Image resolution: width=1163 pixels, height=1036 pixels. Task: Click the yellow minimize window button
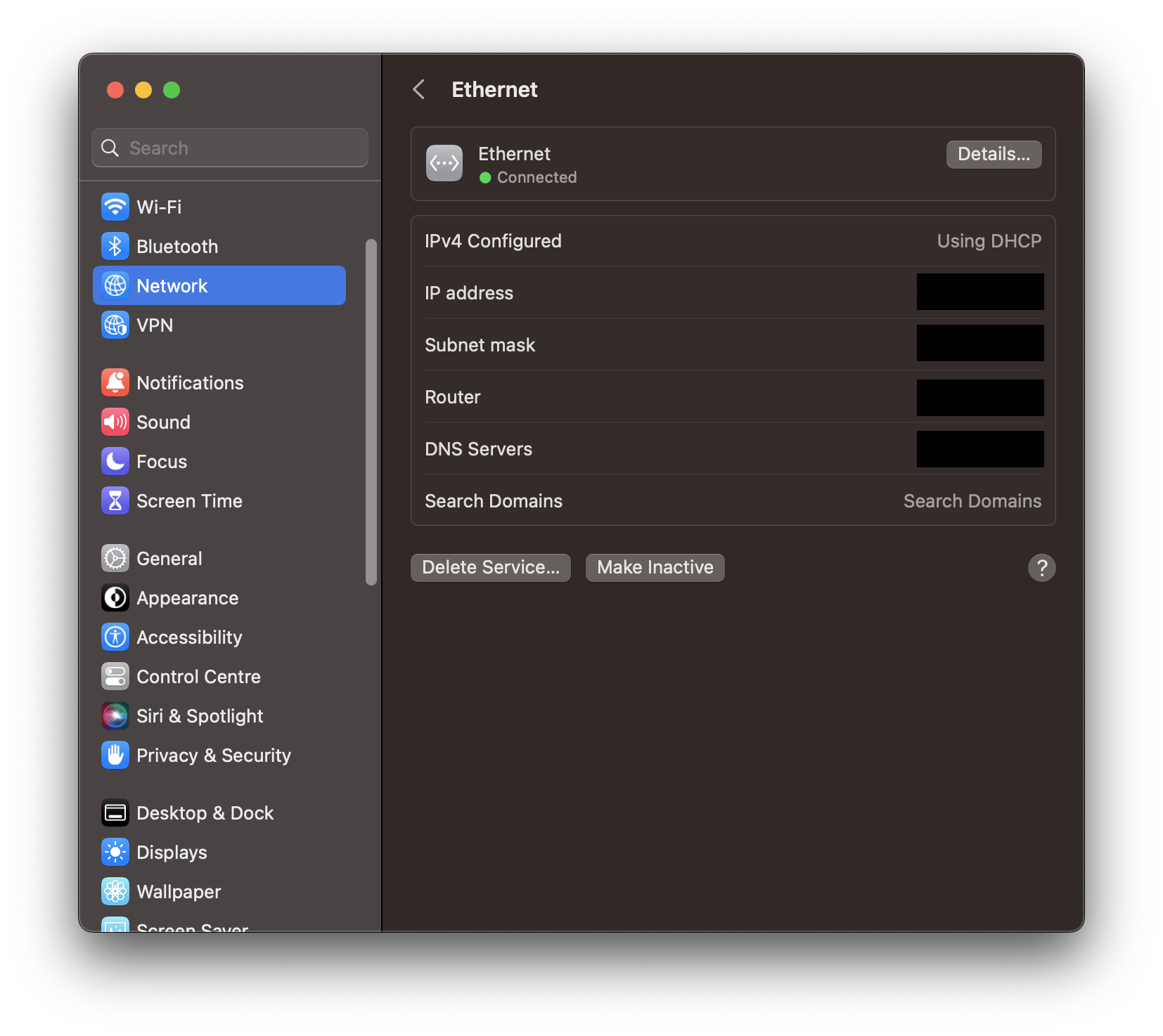(x=143, y=90)
